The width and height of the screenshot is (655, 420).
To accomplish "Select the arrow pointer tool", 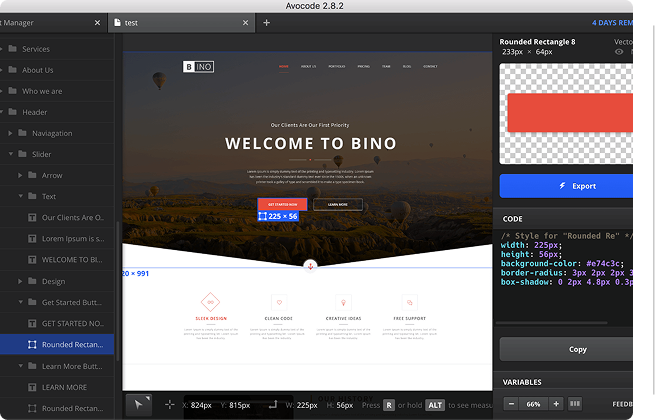I will point(139,405).
